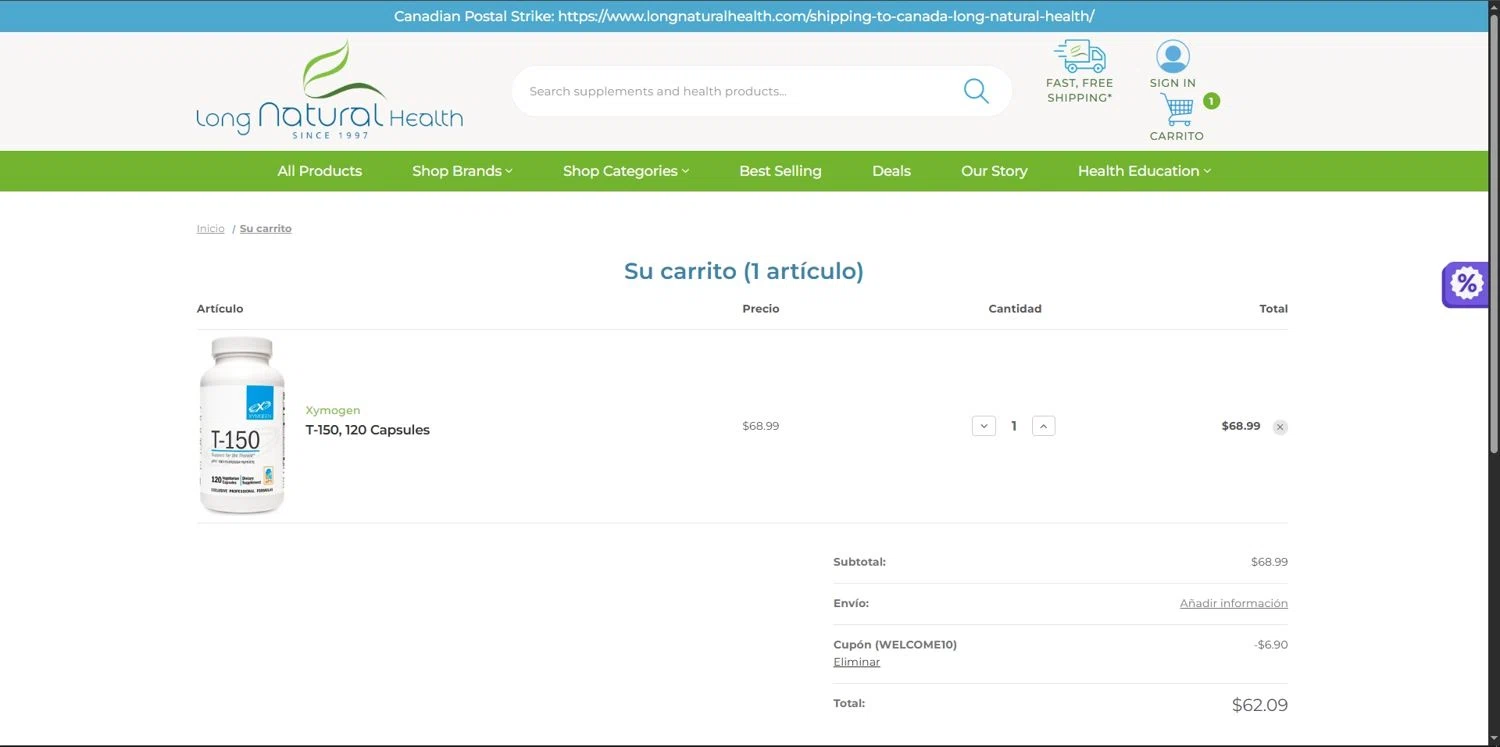Viewport: 1500px width, 747px height.
Task: Click the T-150 quantity value field
Action: [1014, 426]
